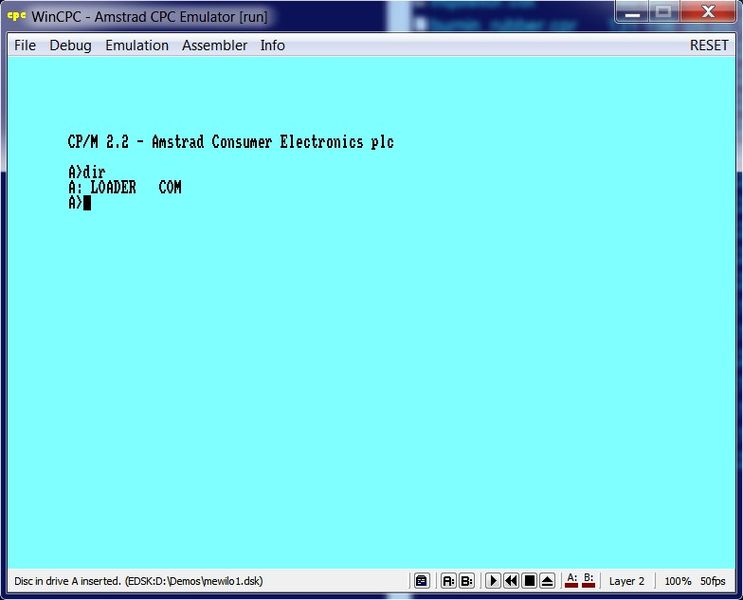Start tape playback with play button
Image resolution: width=743 pixels, height=600 pixels.
[x=493, y=581]
